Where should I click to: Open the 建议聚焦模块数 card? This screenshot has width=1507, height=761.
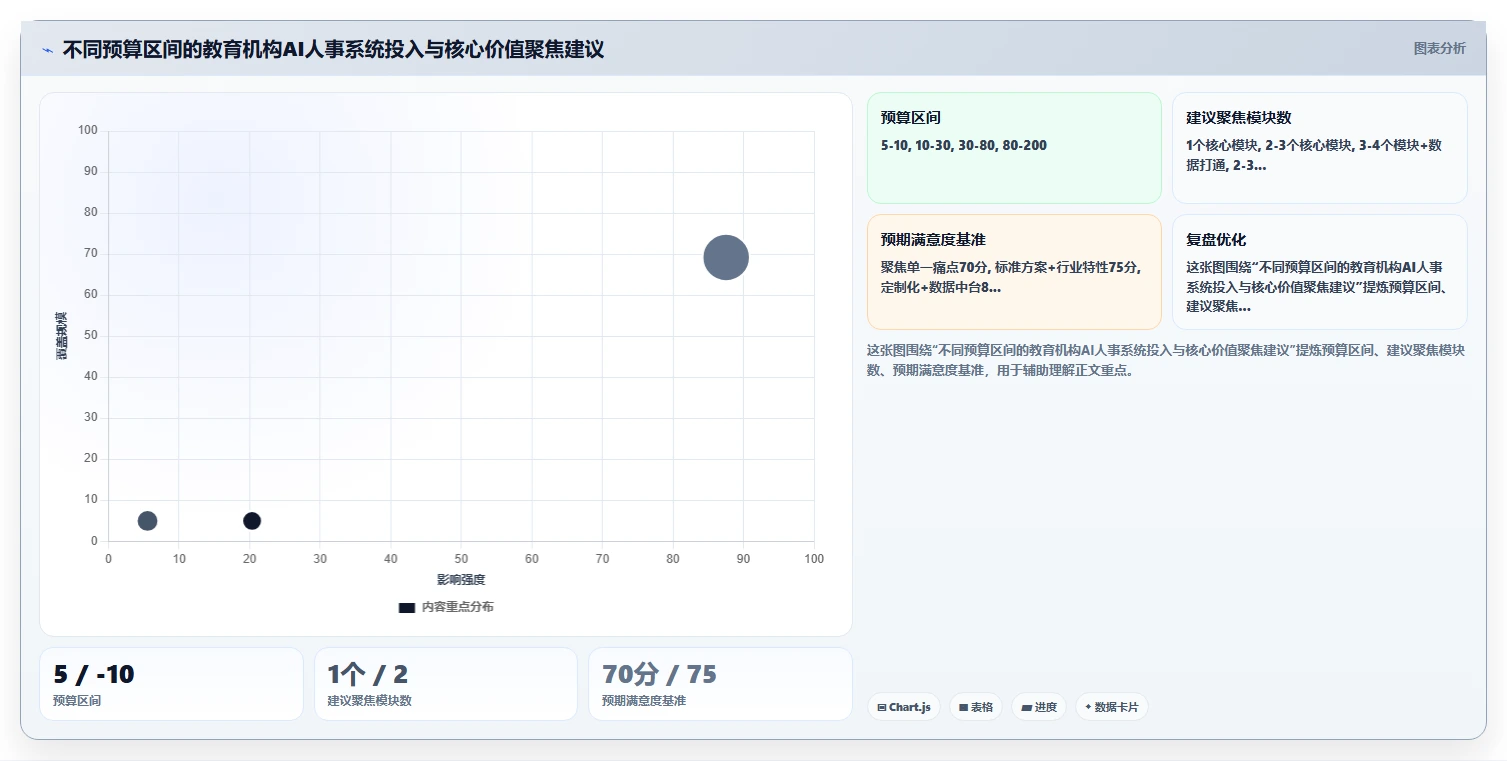tap(1319, 148)
